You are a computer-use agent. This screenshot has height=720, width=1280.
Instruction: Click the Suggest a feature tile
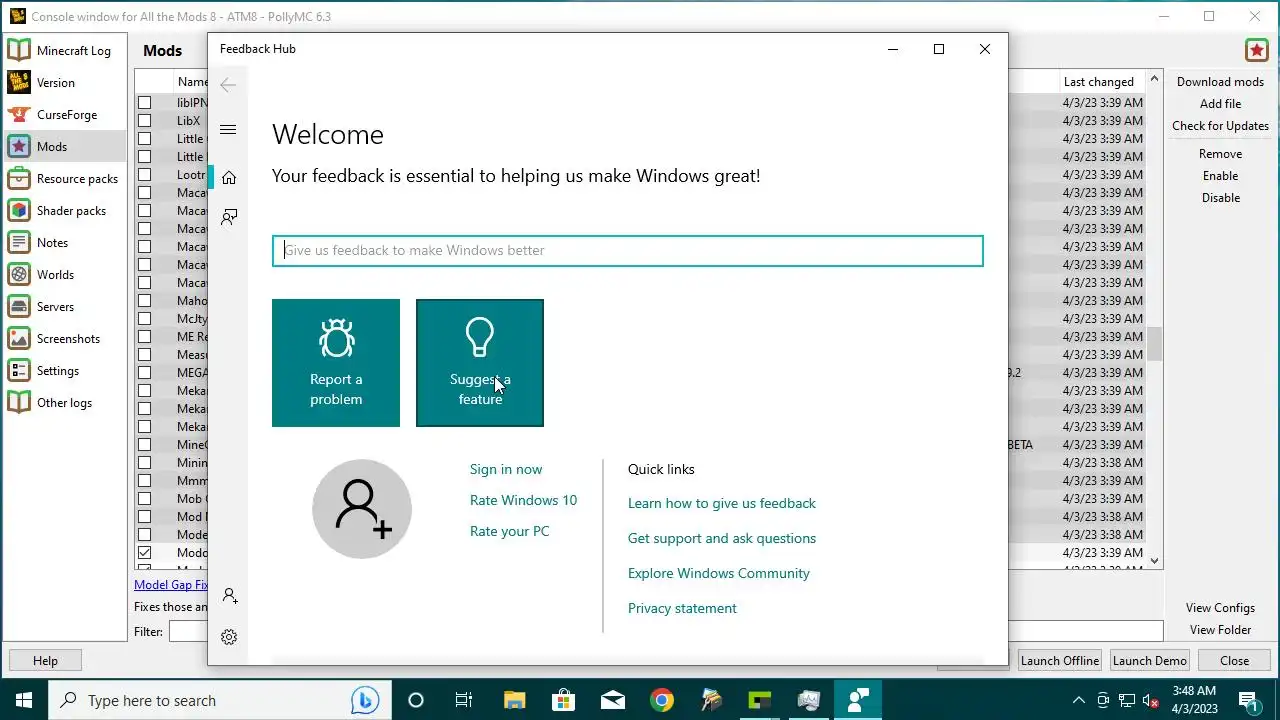(480, 363)
